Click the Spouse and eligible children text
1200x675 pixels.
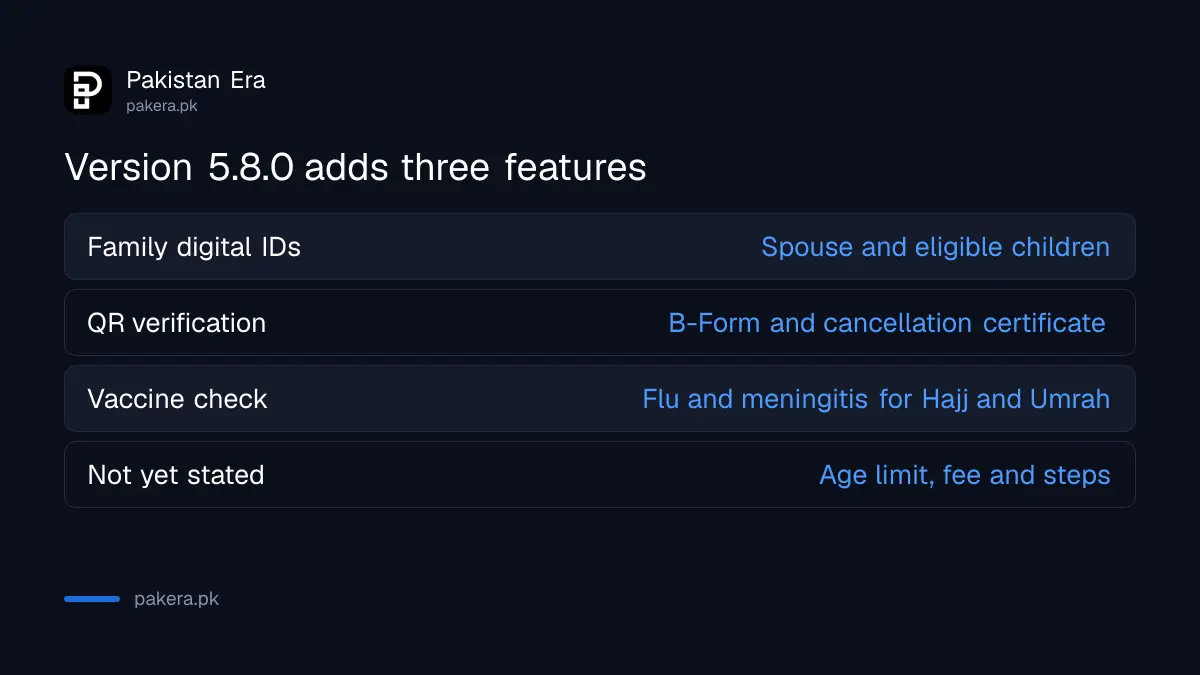tap(935, 247)
